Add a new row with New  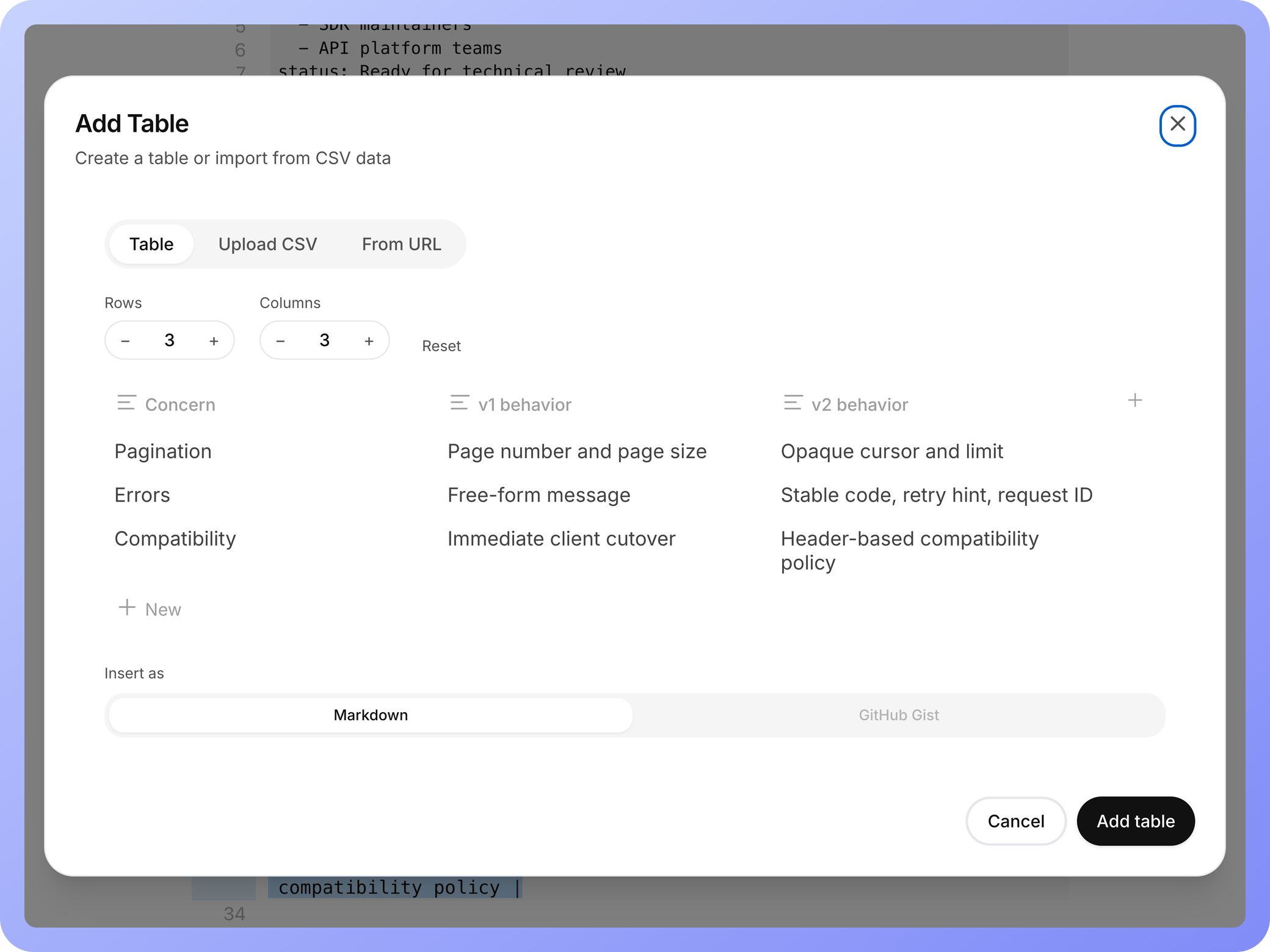coord(150,608)
